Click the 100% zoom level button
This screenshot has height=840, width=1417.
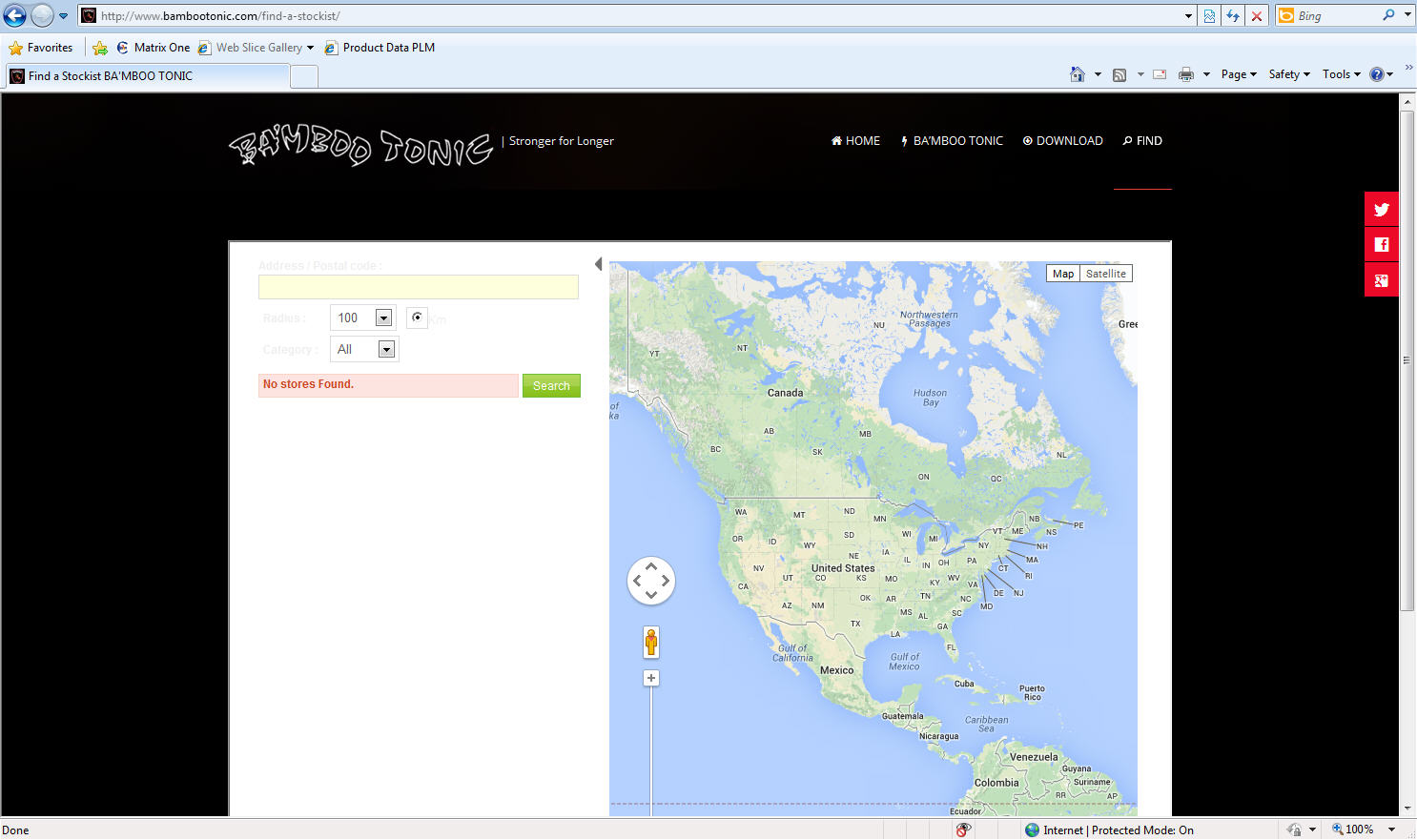1353,830
